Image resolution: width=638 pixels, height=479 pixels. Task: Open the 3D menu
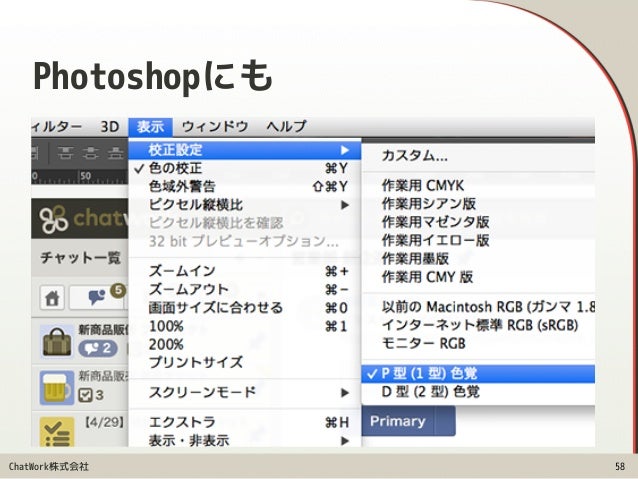pos(109,127)
